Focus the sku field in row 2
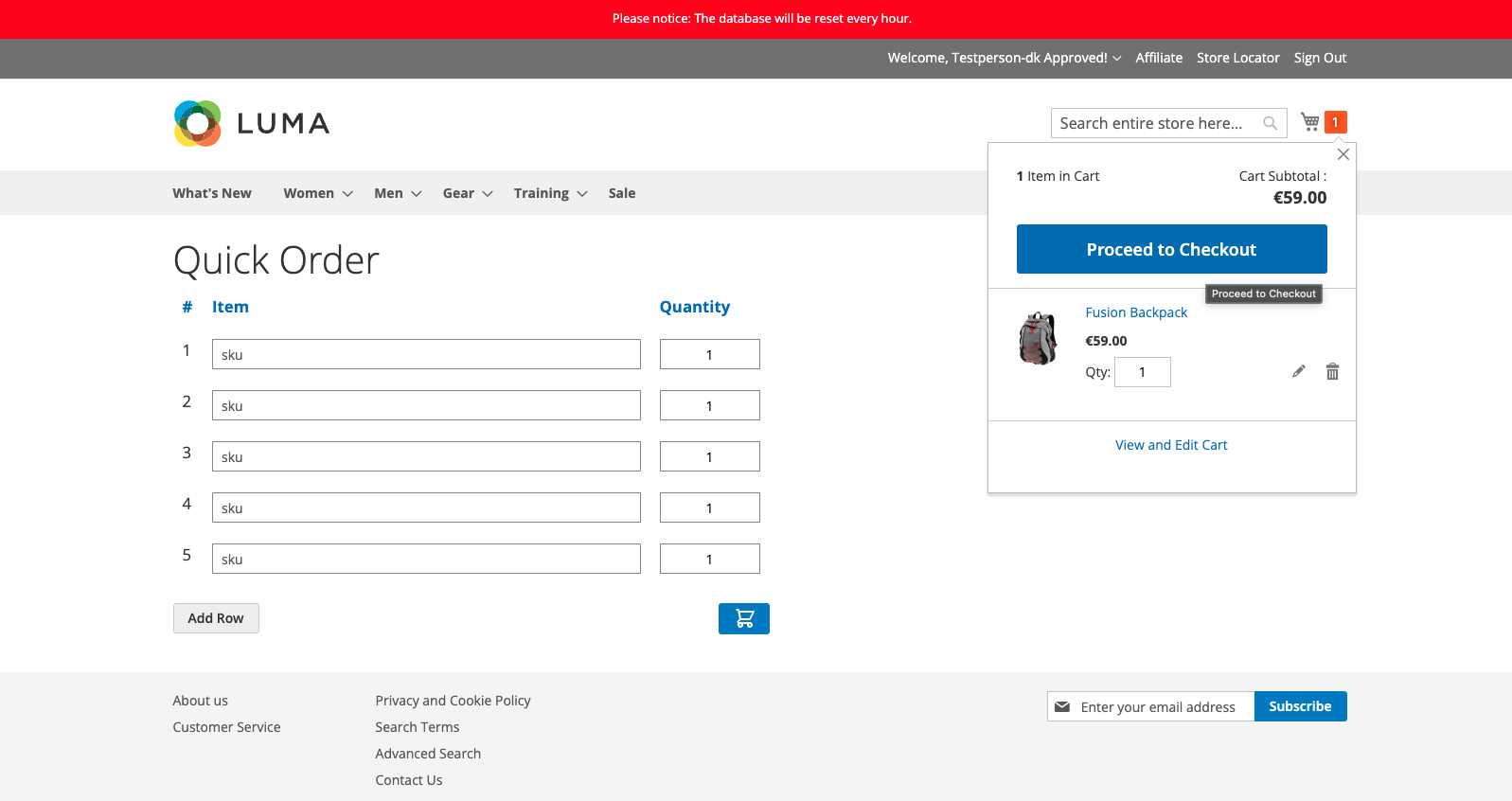This screenshot has width=1512, height=801. (x=426, y=405)
